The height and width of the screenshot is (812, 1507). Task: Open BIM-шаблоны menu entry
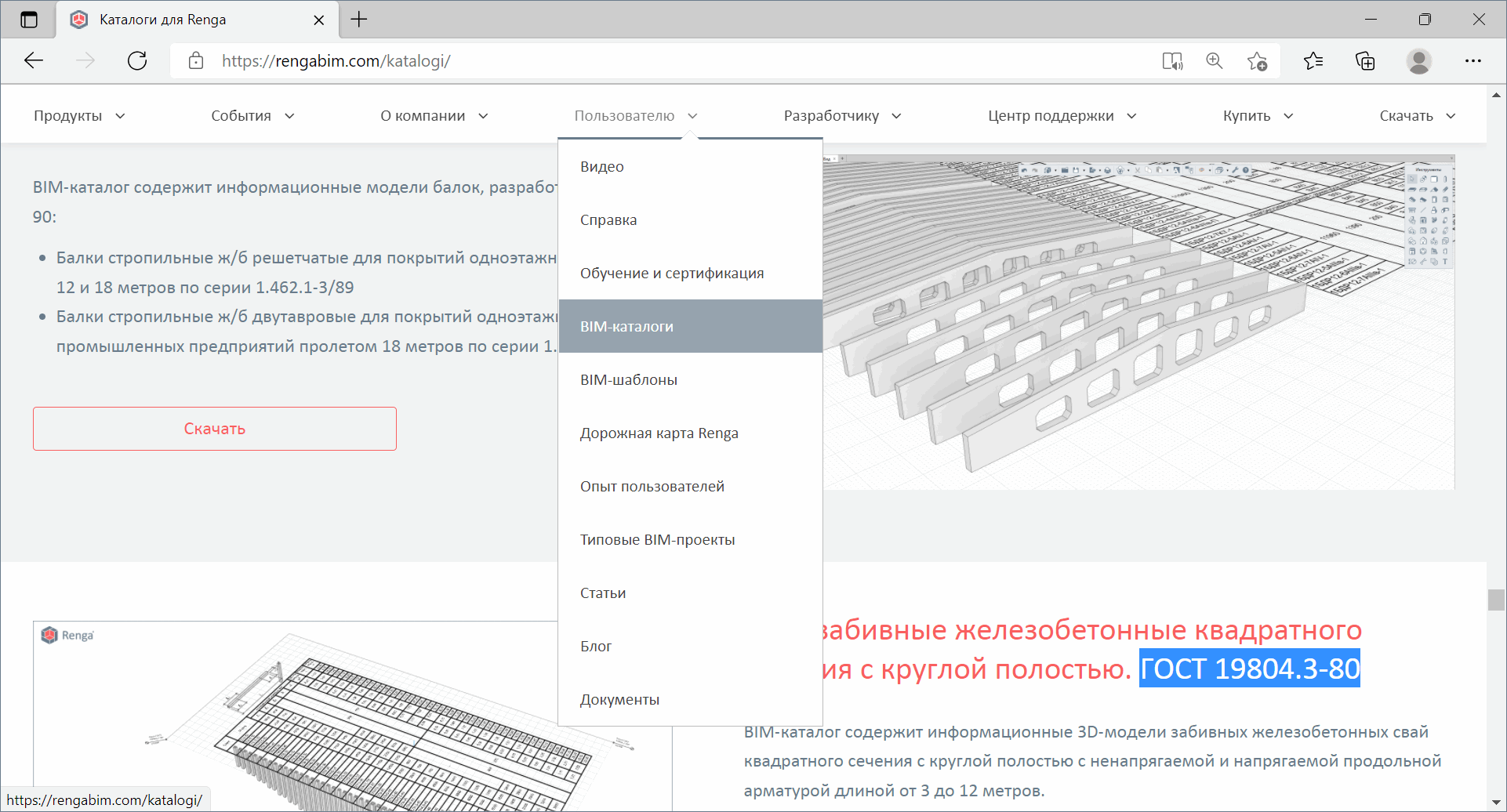coord(690,379)
